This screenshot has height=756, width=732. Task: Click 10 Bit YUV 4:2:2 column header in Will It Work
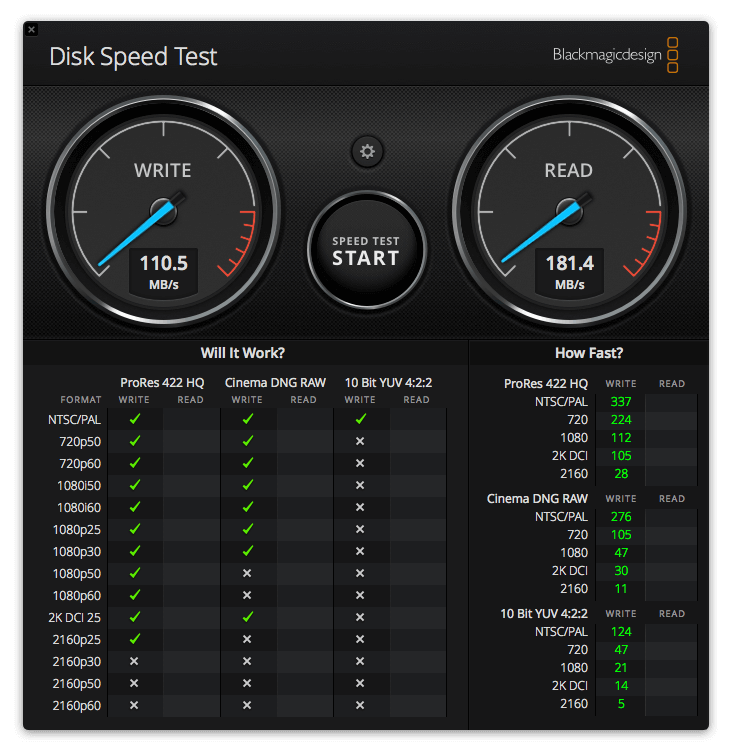pos(388,382)
